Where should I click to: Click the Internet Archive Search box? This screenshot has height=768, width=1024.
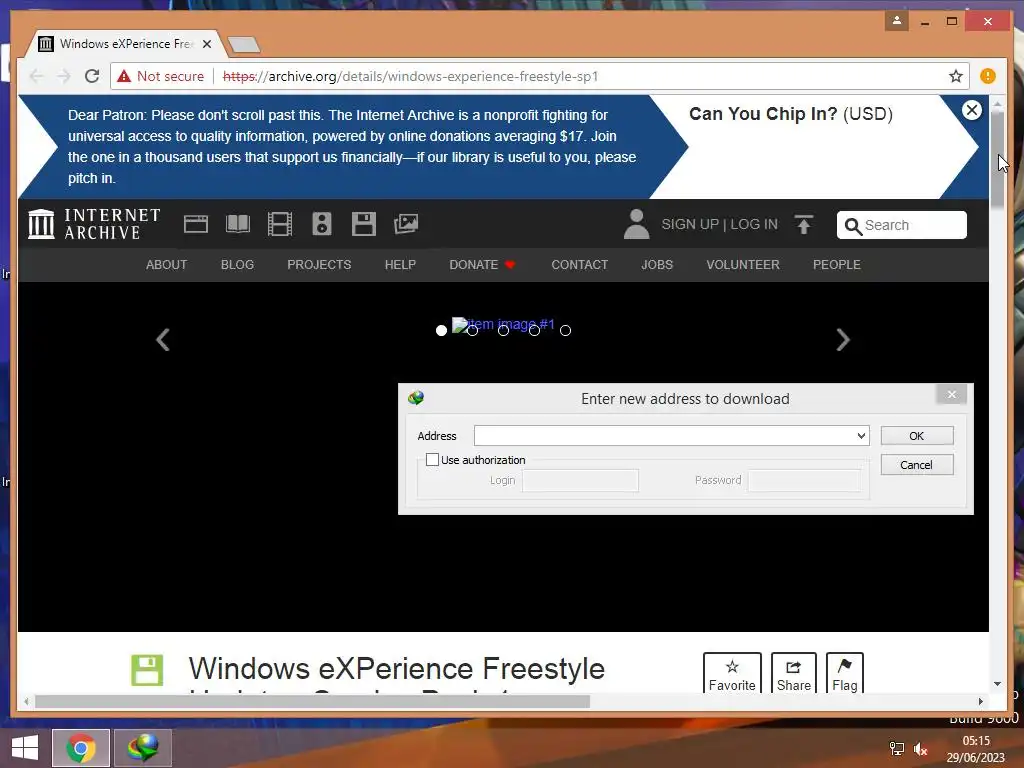[x=902, y=225]
